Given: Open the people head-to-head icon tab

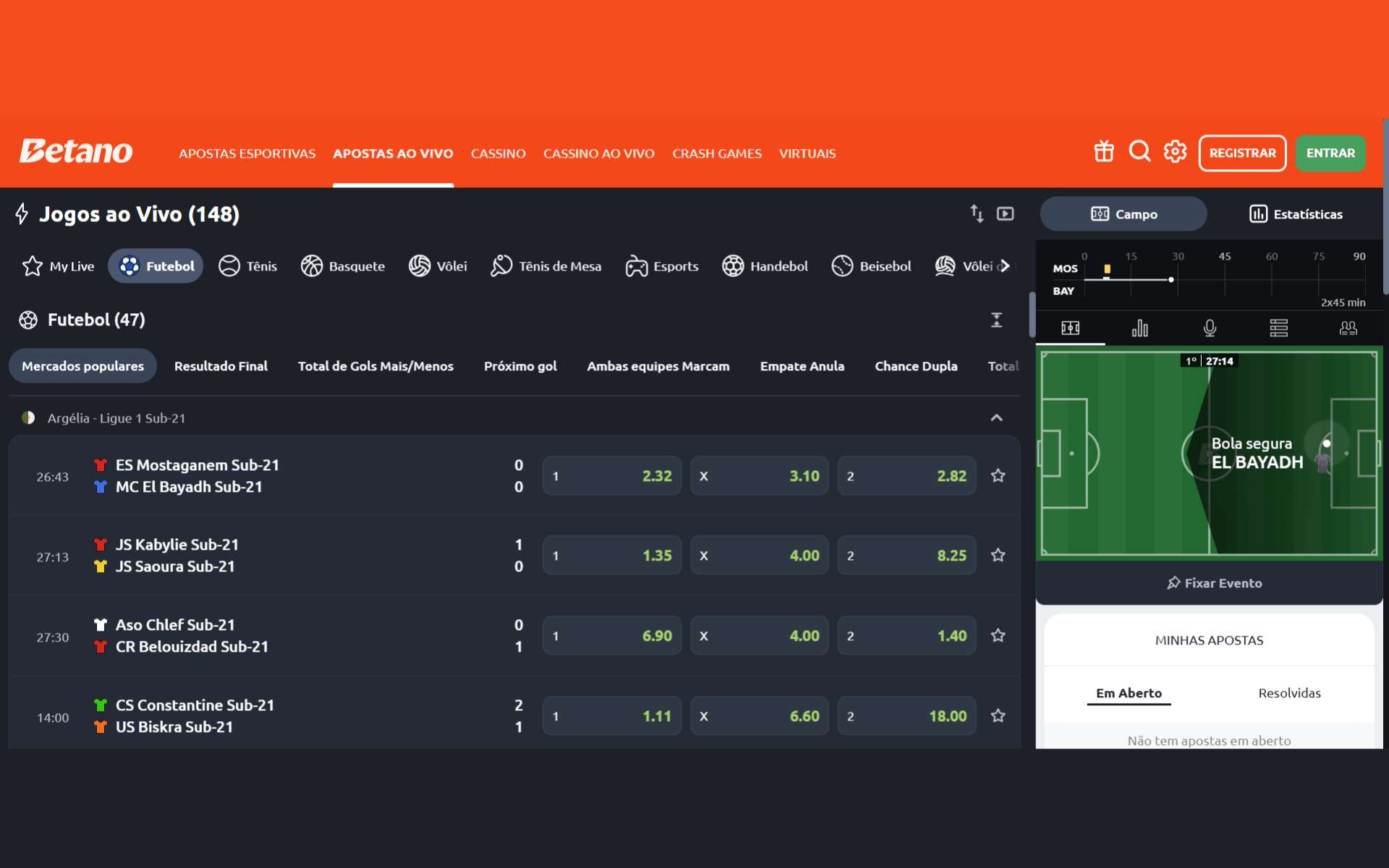Looking at the screenshot, I should click(1348, 328).
